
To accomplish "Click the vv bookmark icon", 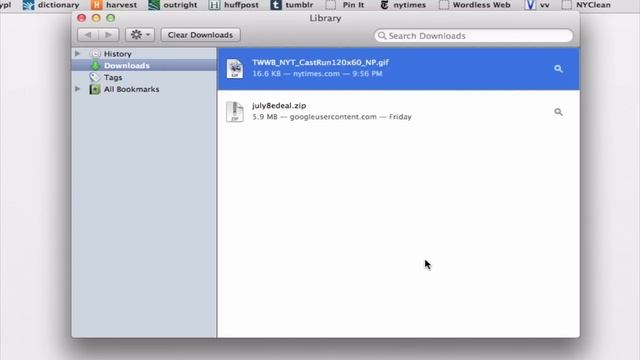I will coord(530,5).
